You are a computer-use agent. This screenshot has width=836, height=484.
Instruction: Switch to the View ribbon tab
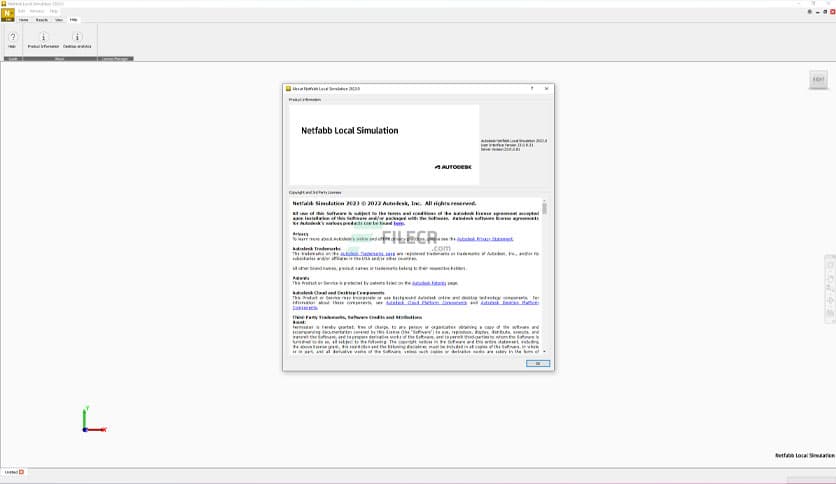(x=59, y=20)
